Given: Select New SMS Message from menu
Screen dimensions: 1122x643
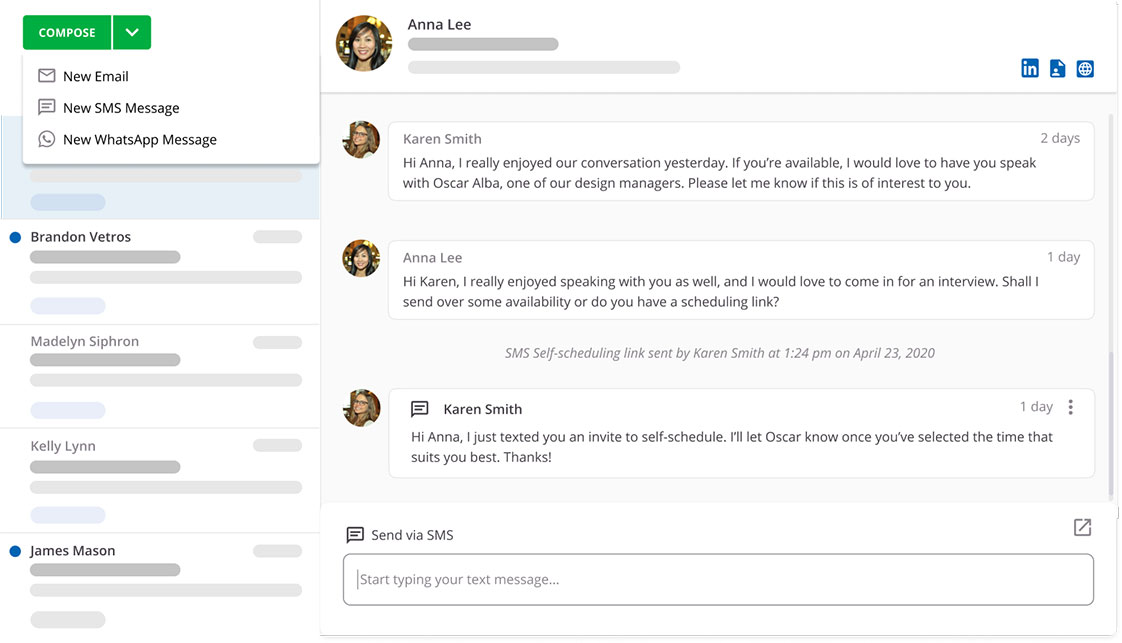Looking at the screenshot, I should (x=121, y=108).
